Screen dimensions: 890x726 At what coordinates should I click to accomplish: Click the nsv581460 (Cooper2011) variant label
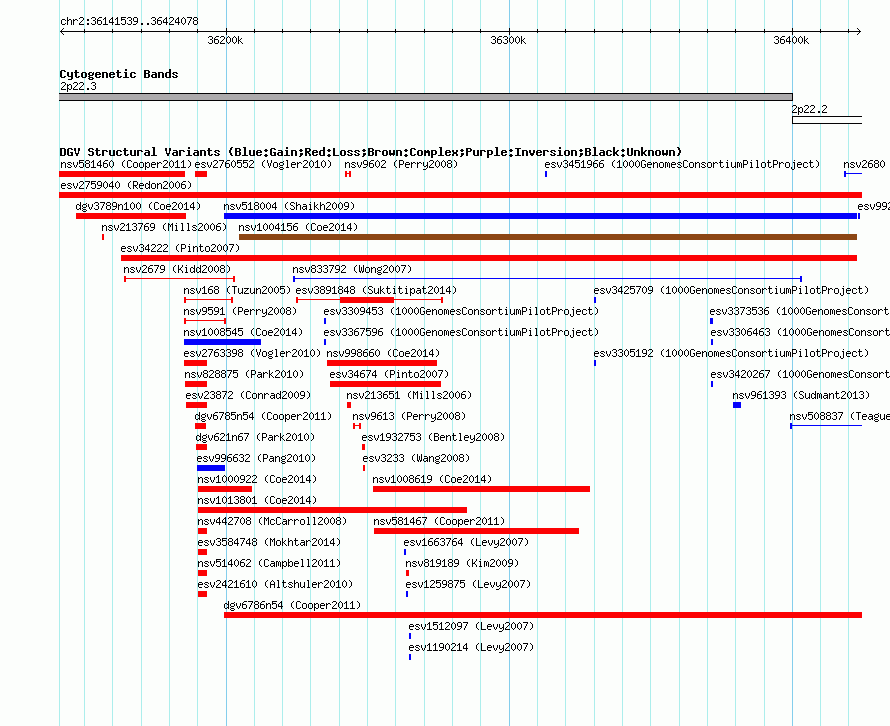pos(126,165)
